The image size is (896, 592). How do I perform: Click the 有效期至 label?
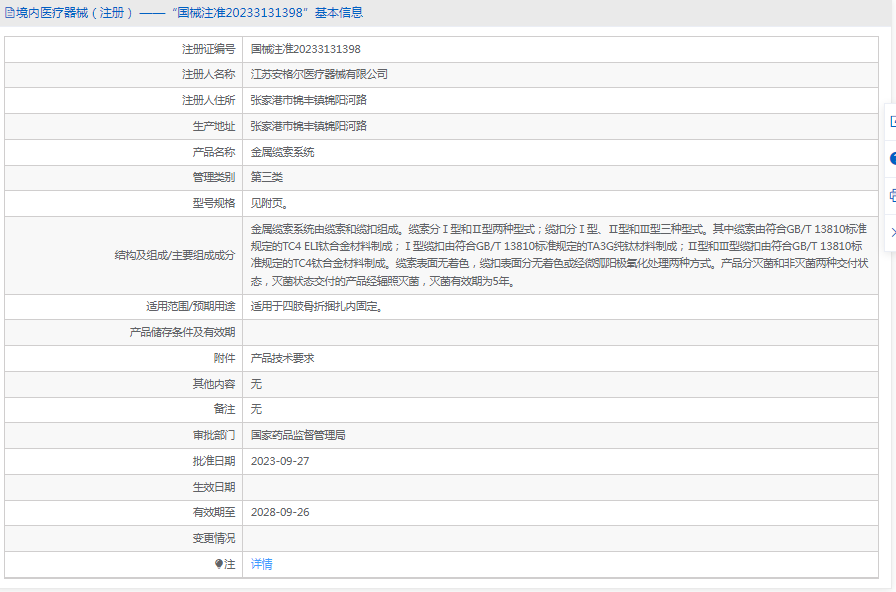pos(214,513)
